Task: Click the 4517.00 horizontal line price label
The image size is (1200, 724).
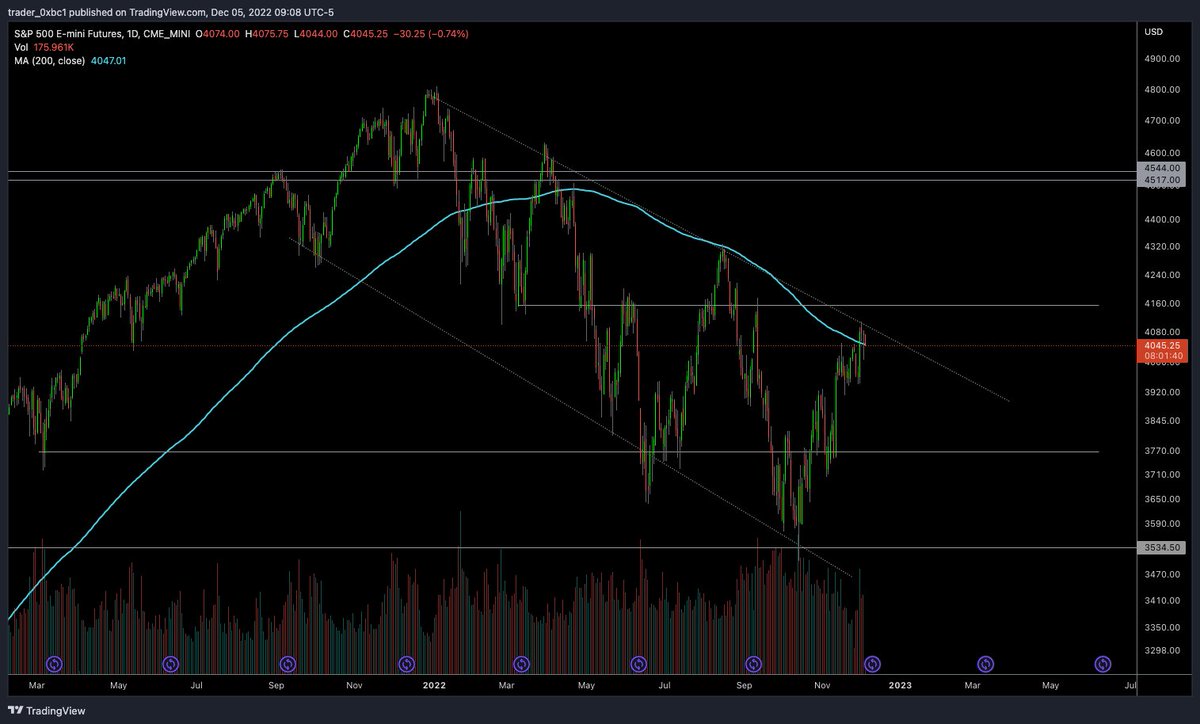Action: pos(1162,180)
